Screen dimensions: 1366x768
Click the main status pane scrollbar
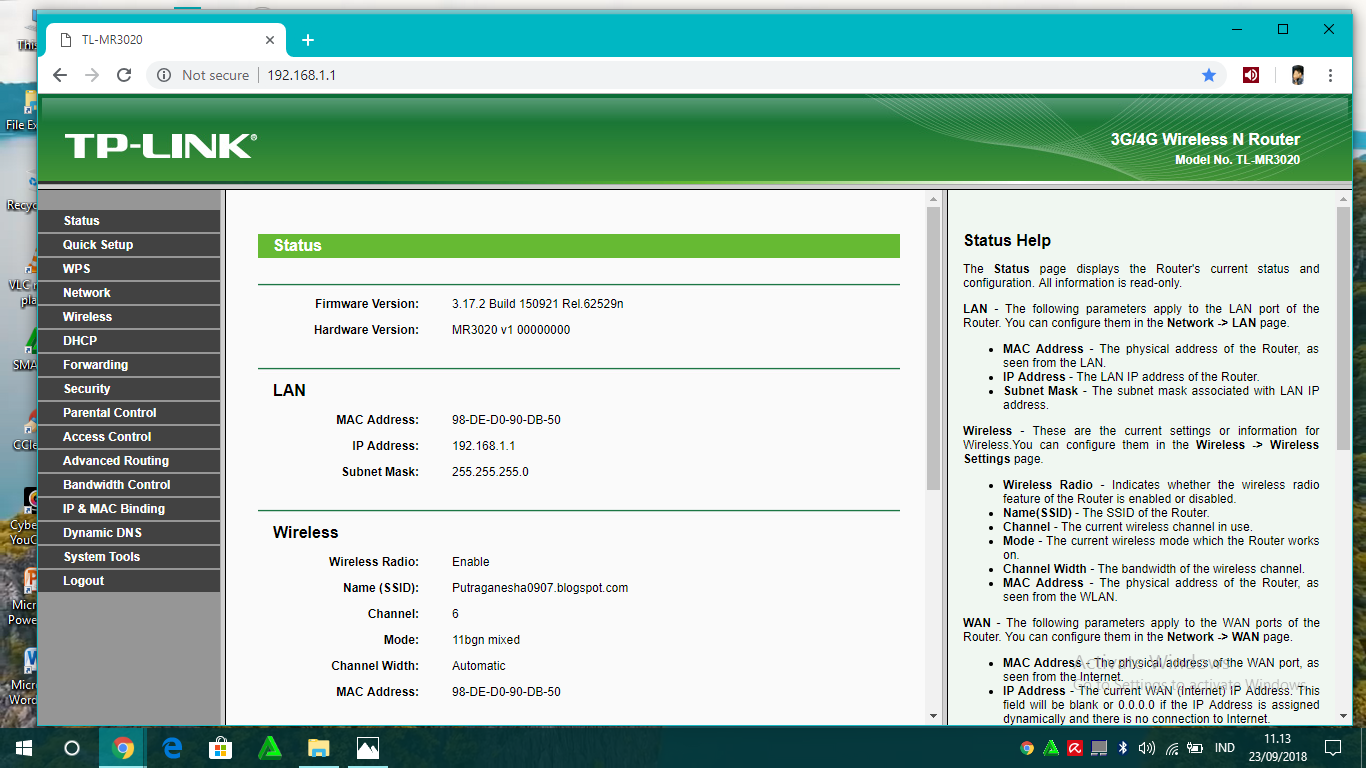pos(933,348)
